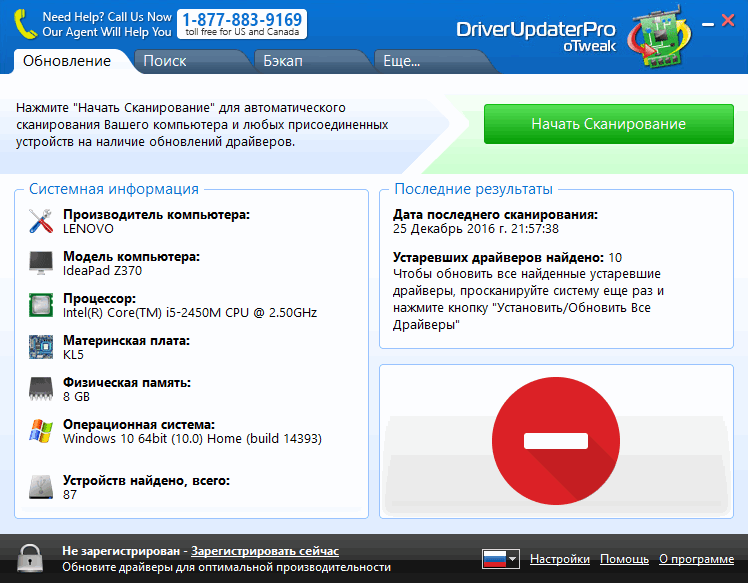Viewport: 748px width, 583px height.
Task: Click the 1-877-883-9169 phone number box
Action: point(242,24)
